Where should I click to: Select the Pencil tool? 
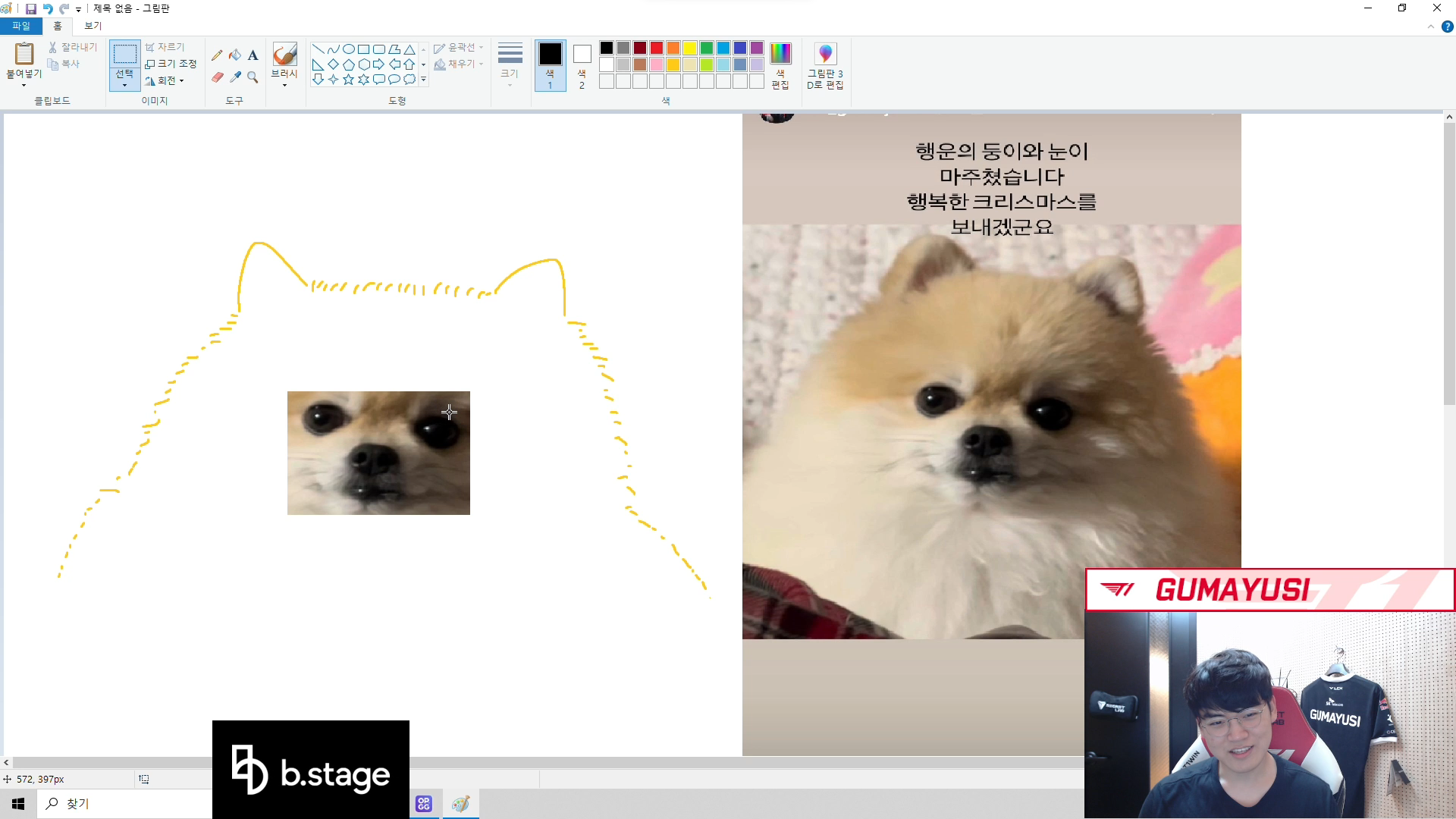[x=217, y=55]
